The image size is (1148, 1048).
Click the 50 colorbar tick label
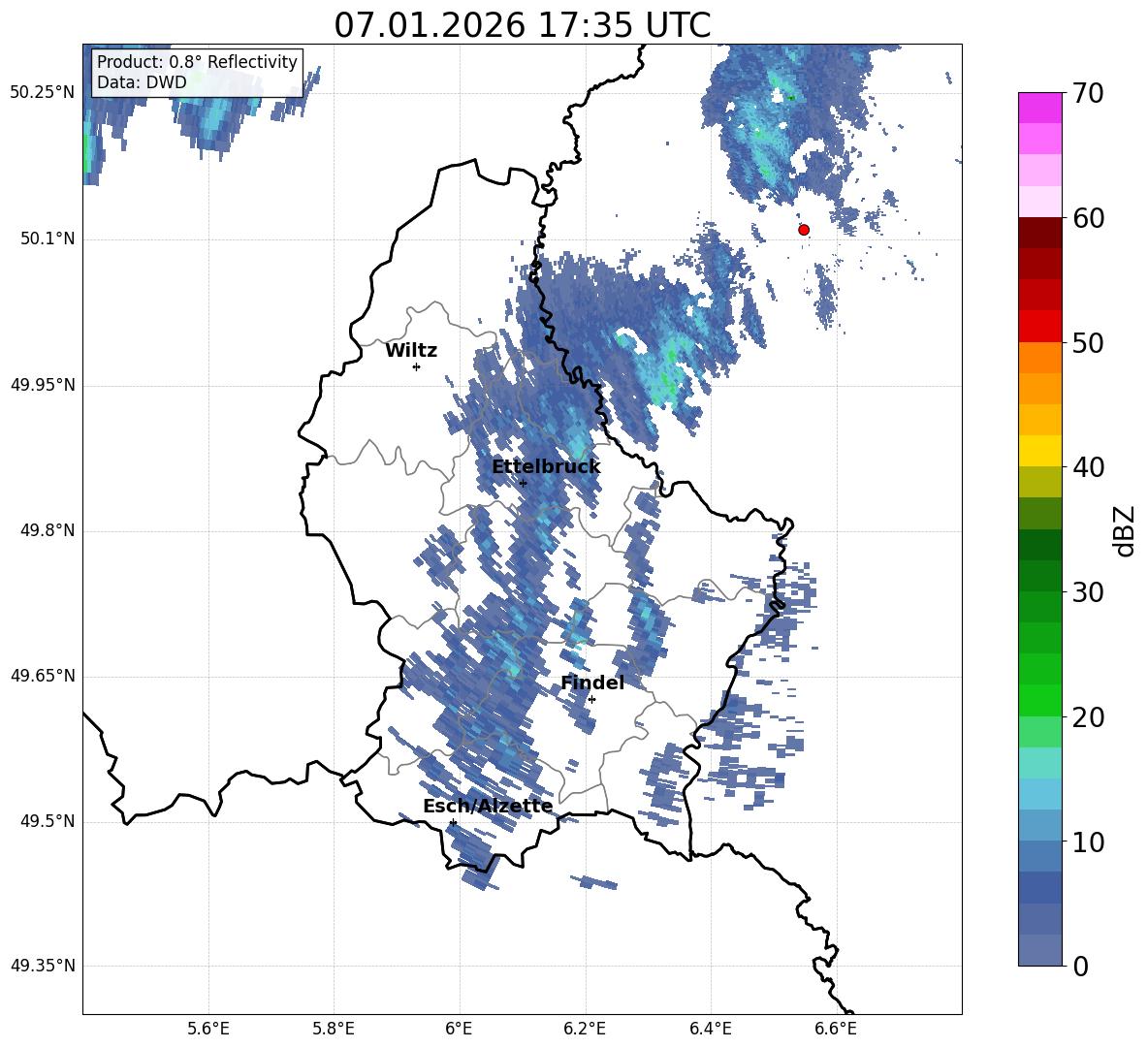1089,343
